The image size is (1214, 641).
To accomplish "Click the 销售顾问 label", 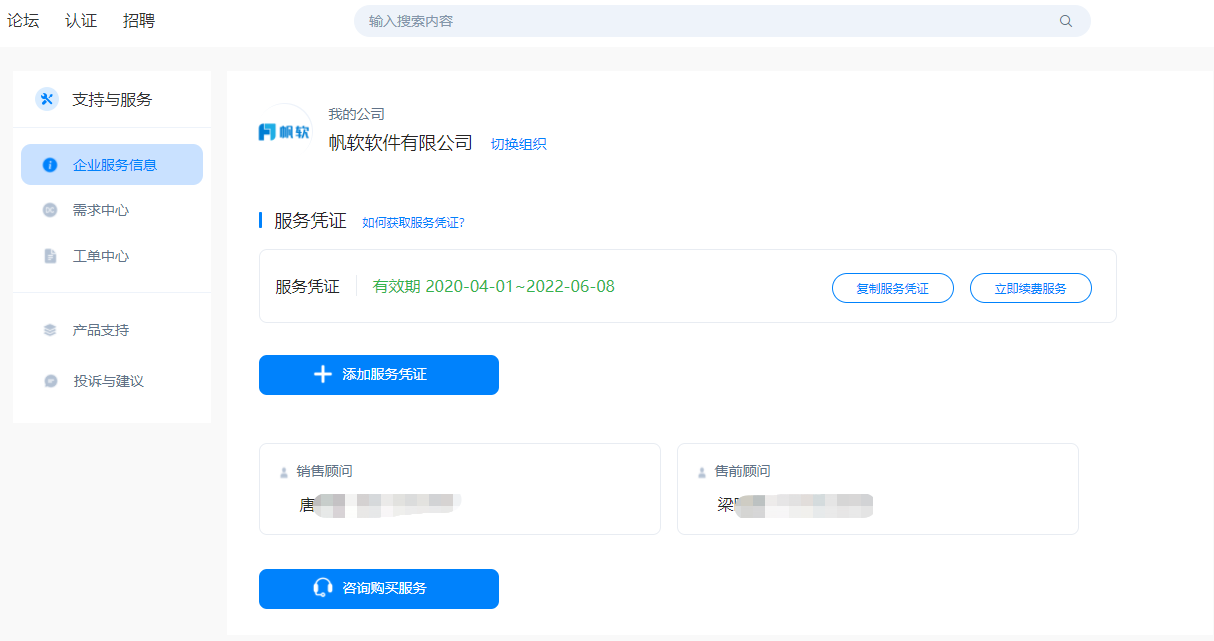I will click(x=324, y=472).
